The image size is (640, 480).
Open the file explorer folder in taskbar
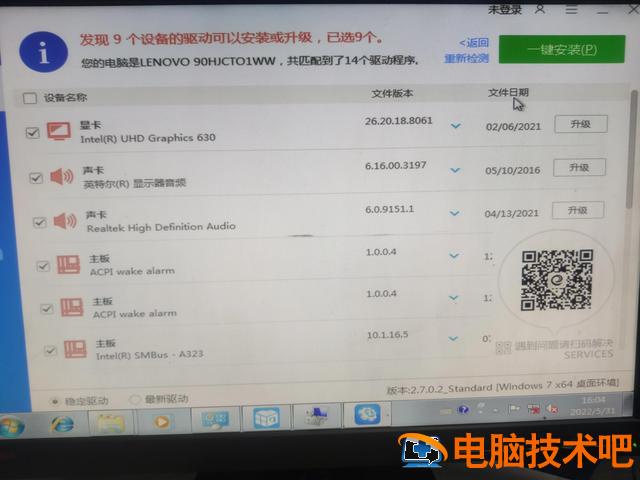[111, 422]
